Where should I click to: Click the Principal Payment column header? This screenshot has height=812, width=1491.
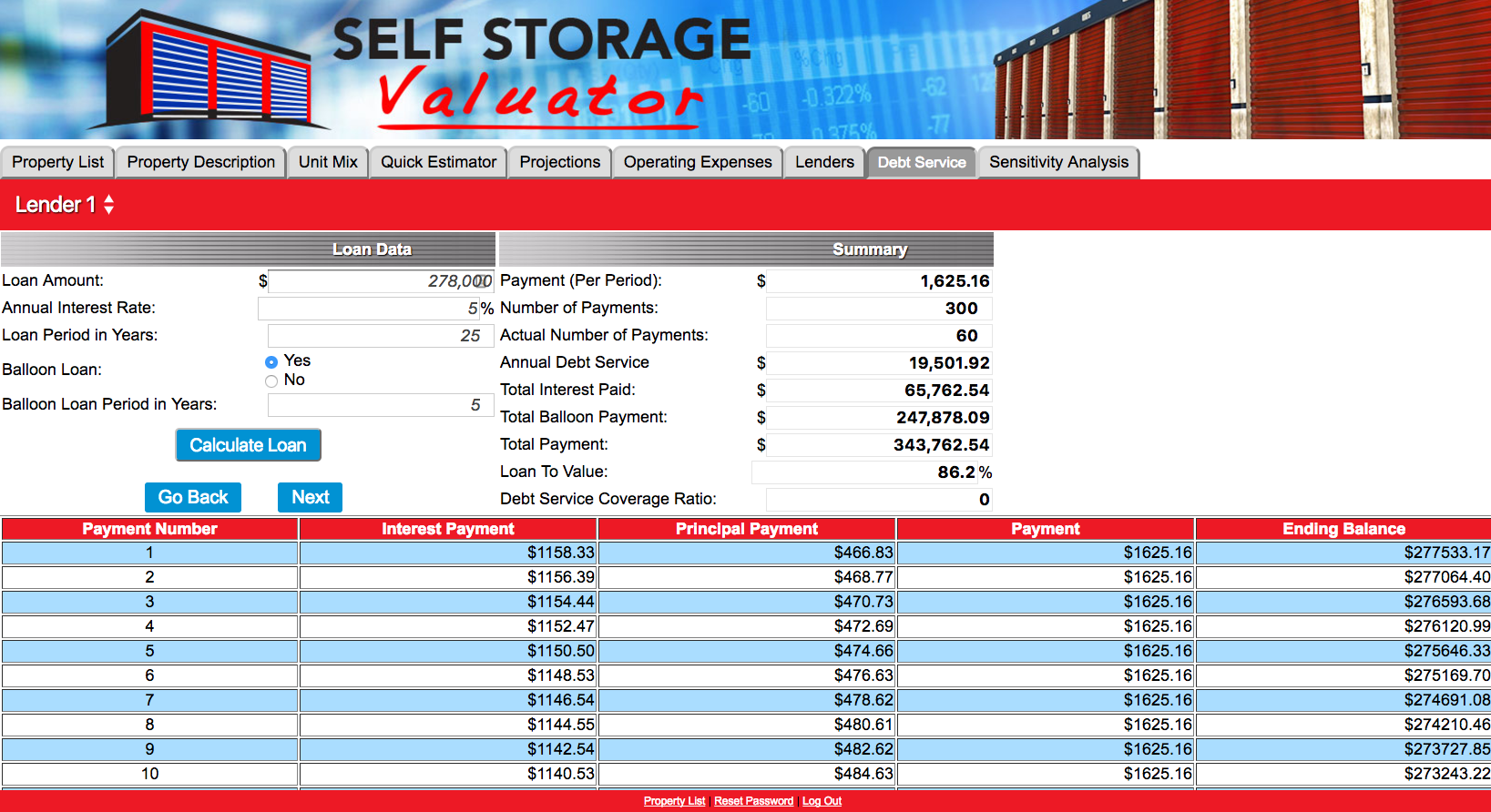pyautogui.click(x=747, y=529)
